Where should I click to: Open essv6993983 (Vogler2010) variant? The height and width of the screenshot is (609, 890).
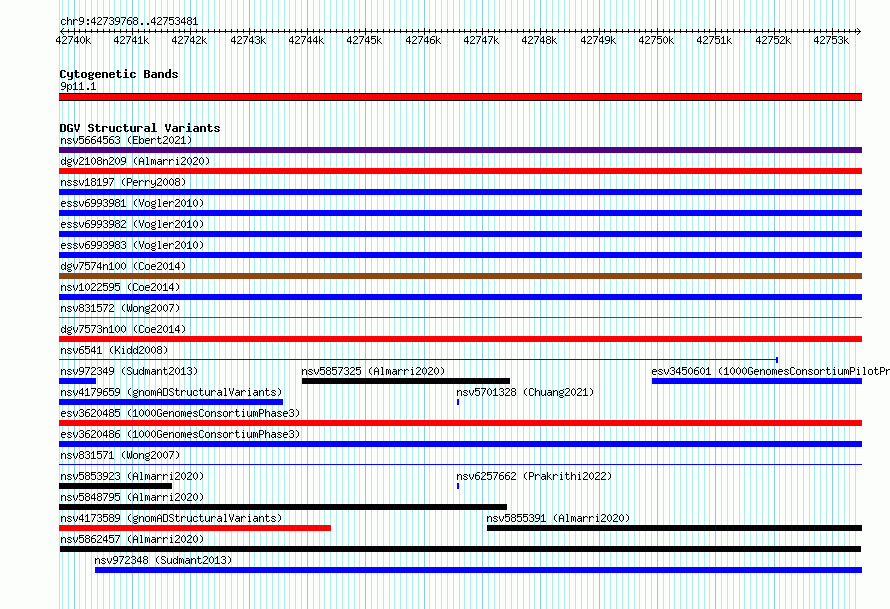[132, 245]
